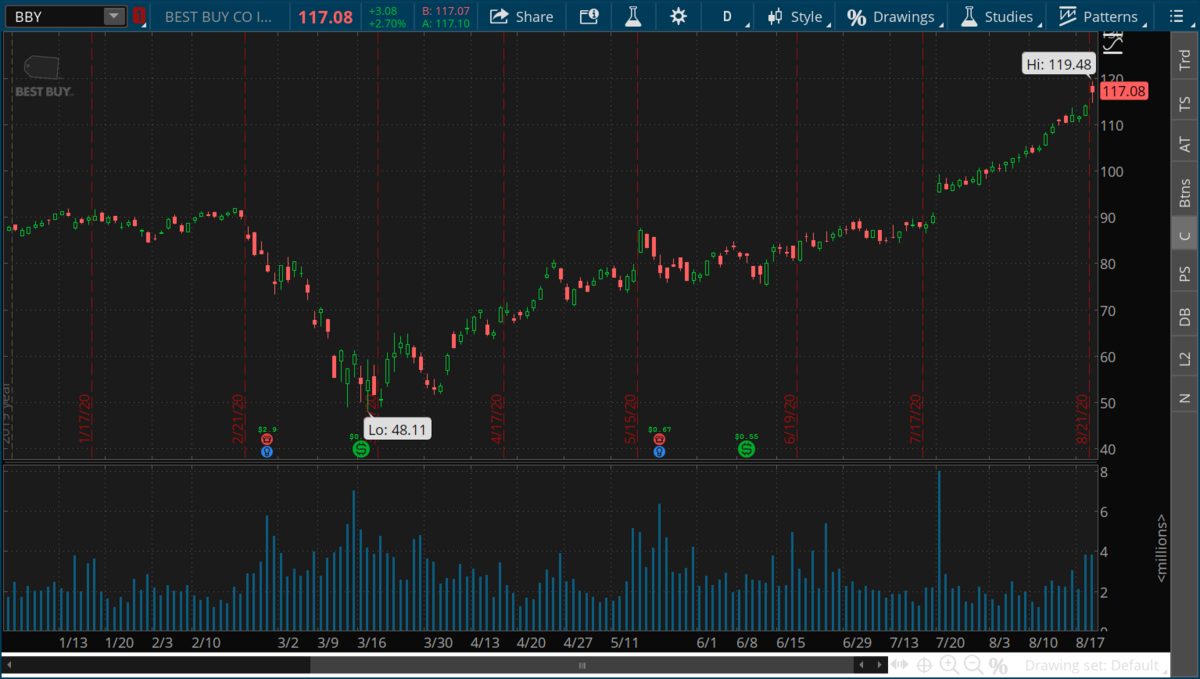Click the 2/21/20 expiration marker label

click(x=239, y=418)
